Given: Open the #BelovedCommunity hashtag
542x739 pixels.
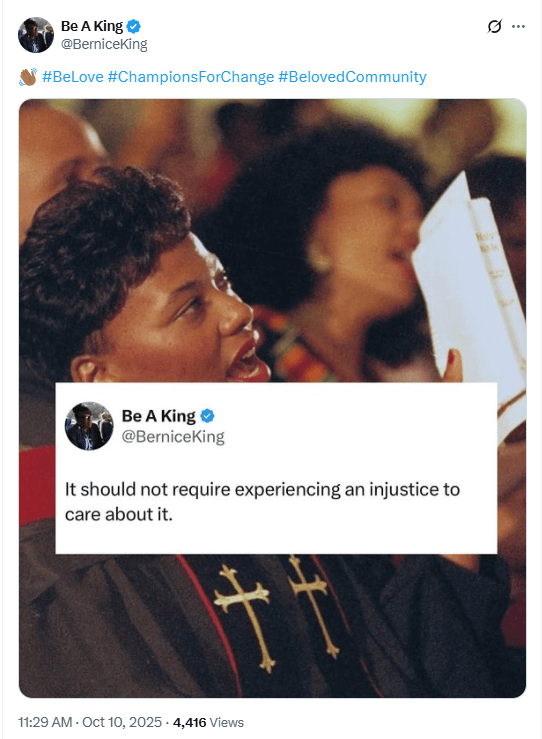Looking at the screenshot, I should [352, 76].
